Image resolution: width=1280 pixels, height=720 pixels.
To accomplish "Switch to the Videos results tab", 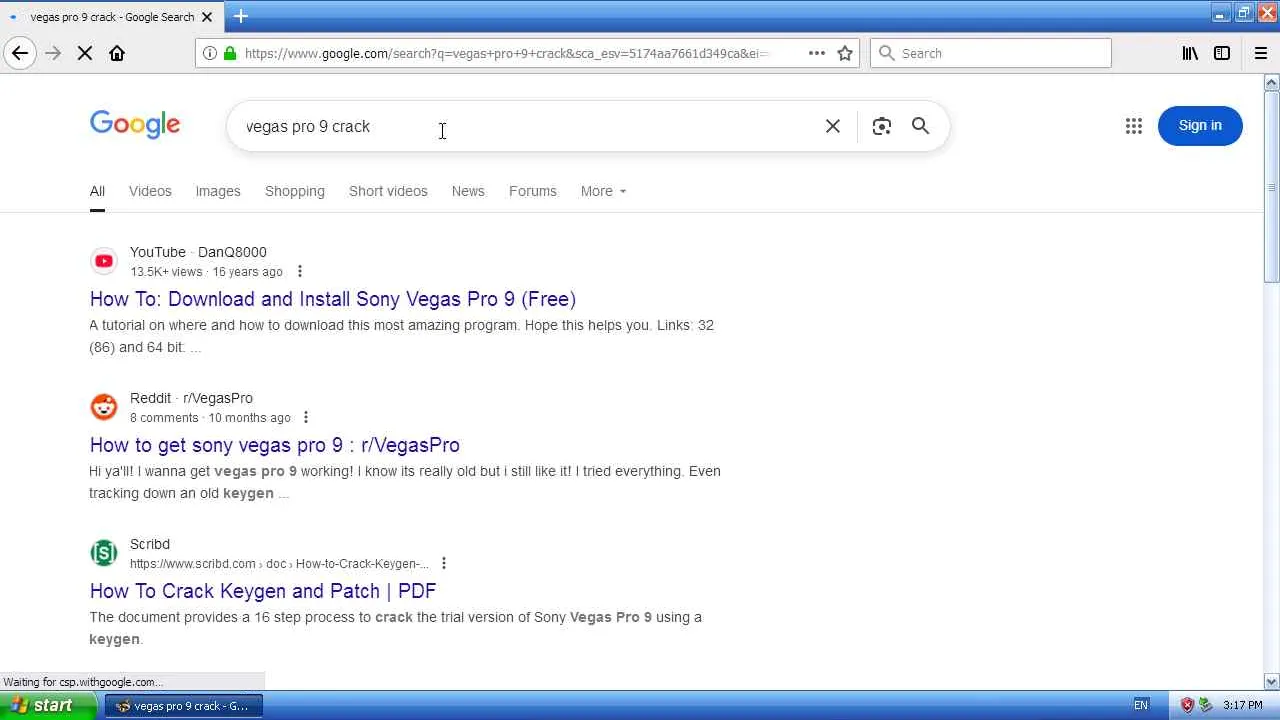I will 150,191.
